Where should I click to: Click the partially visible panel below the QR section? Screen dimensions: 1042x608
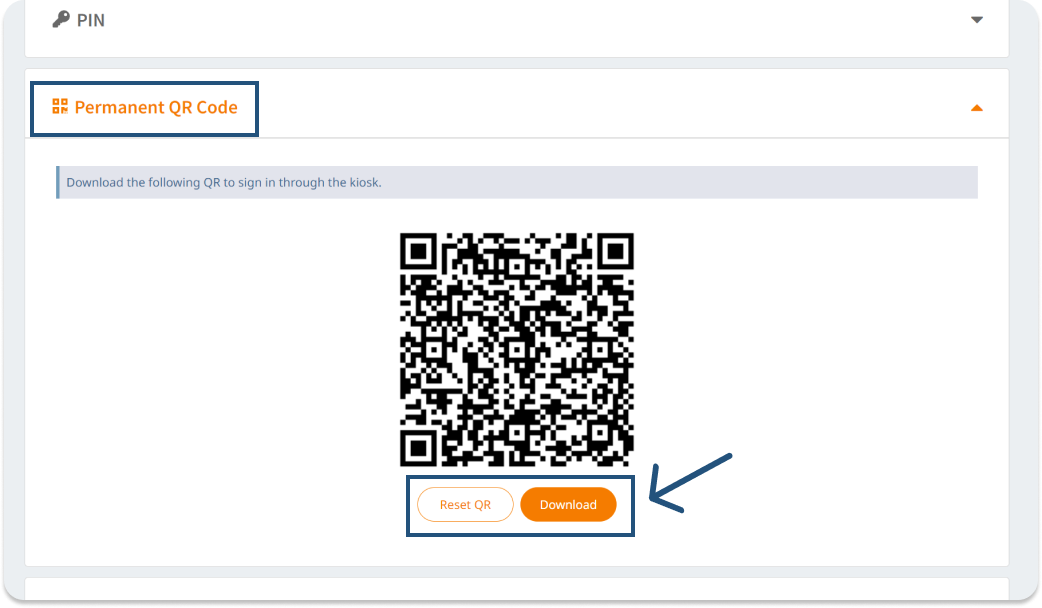[516, 588]
